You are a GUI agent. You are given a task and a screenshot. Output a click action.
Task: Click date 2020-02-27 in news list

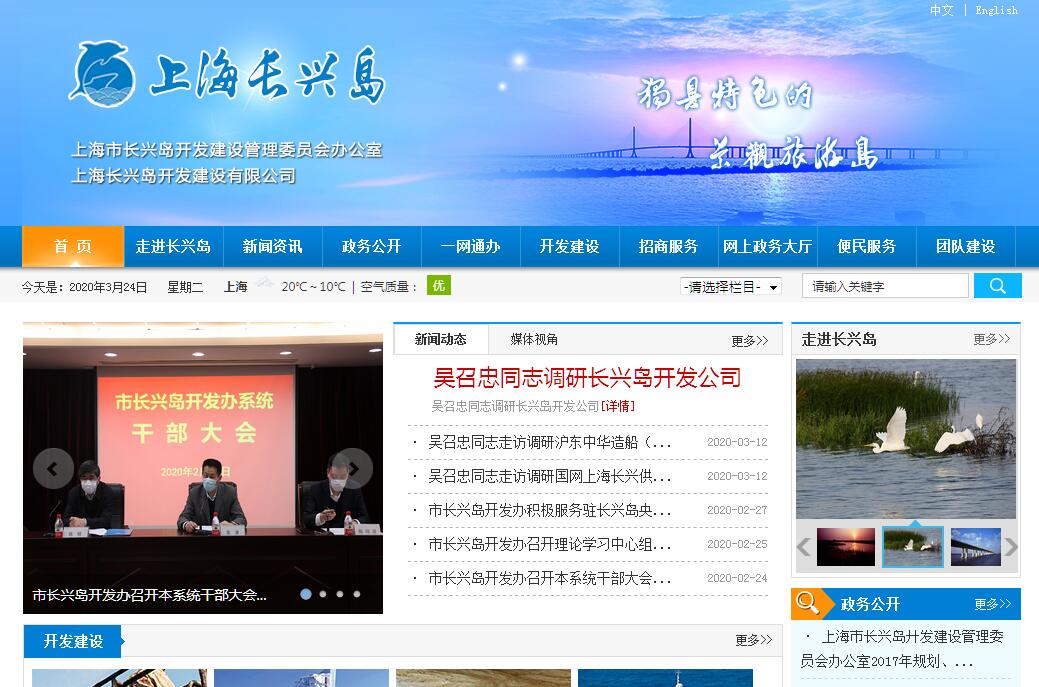tap(737, 510)
